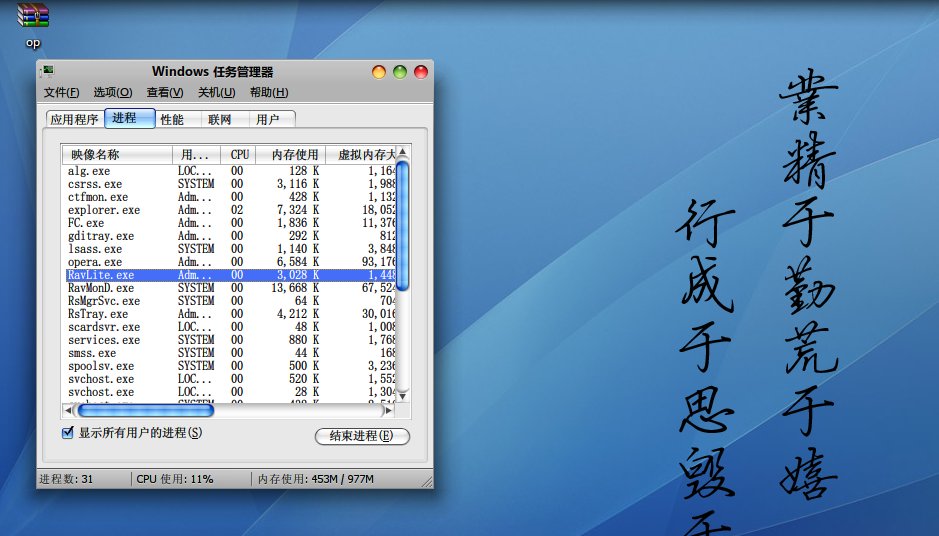Click the 进程数: 31 status entry
The height and width of the screenshot is (536, 939).
tap(66, 479)
